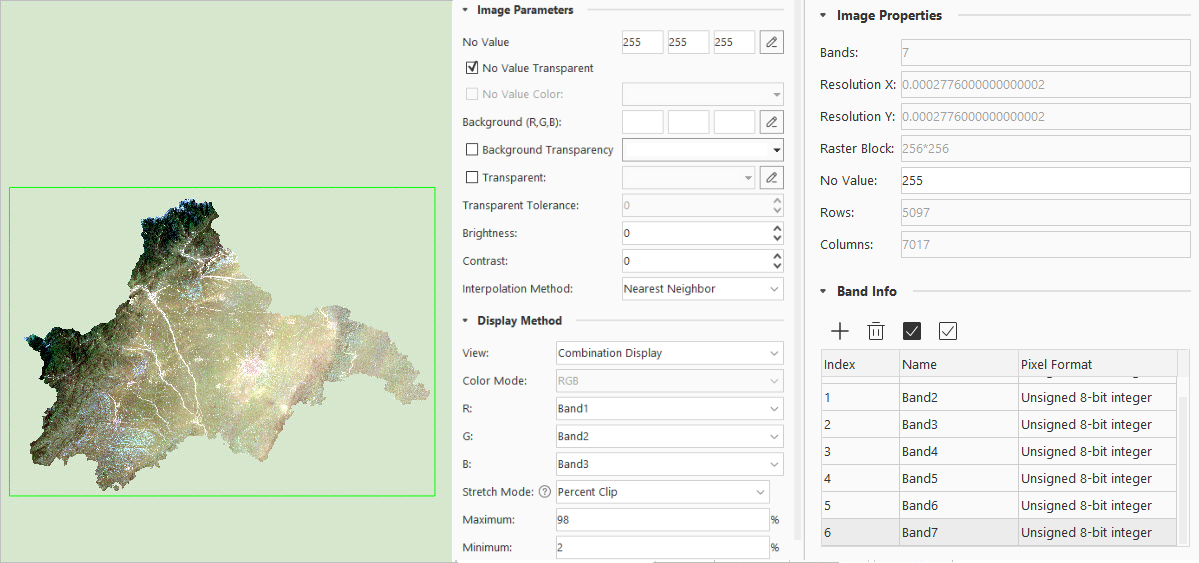Enable the Background Transparency checkbox
This screenshot has width=1199, height=563.
pos(472,150)
